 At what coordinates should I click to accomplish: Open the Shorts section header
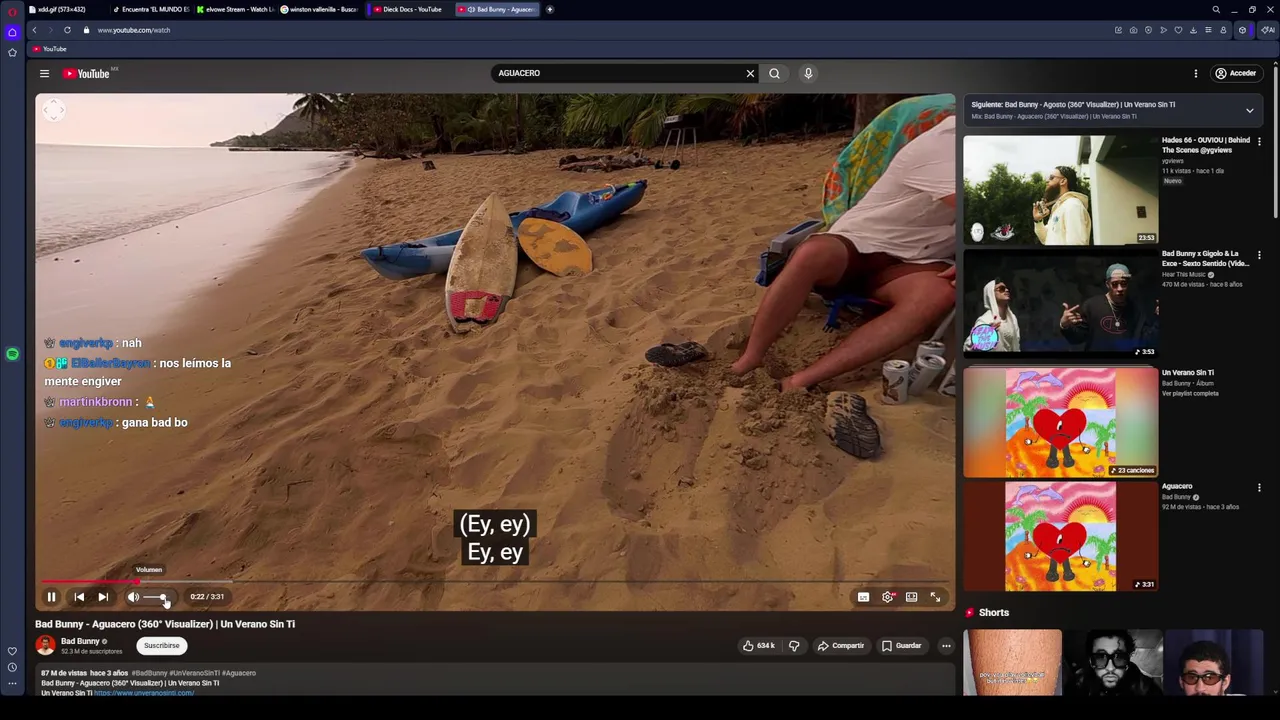point(987,612)
